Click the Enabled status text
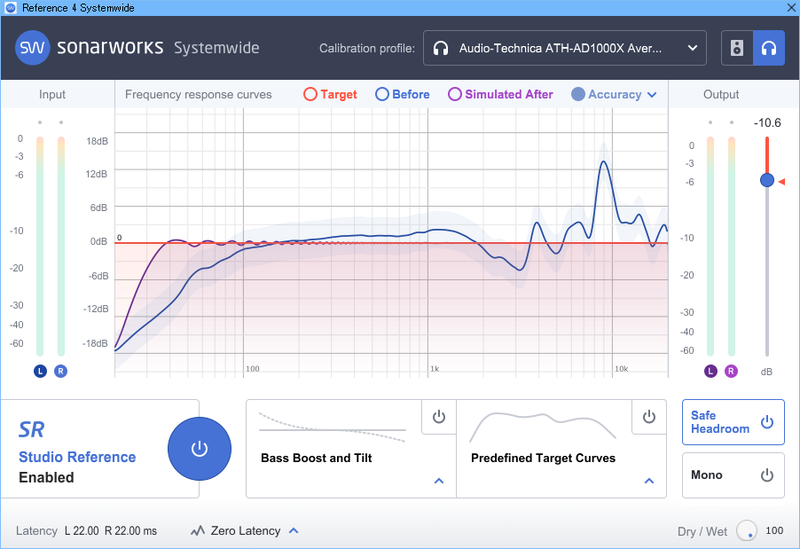The height and width of the screenshot is (549, 800). click(46, 478)
